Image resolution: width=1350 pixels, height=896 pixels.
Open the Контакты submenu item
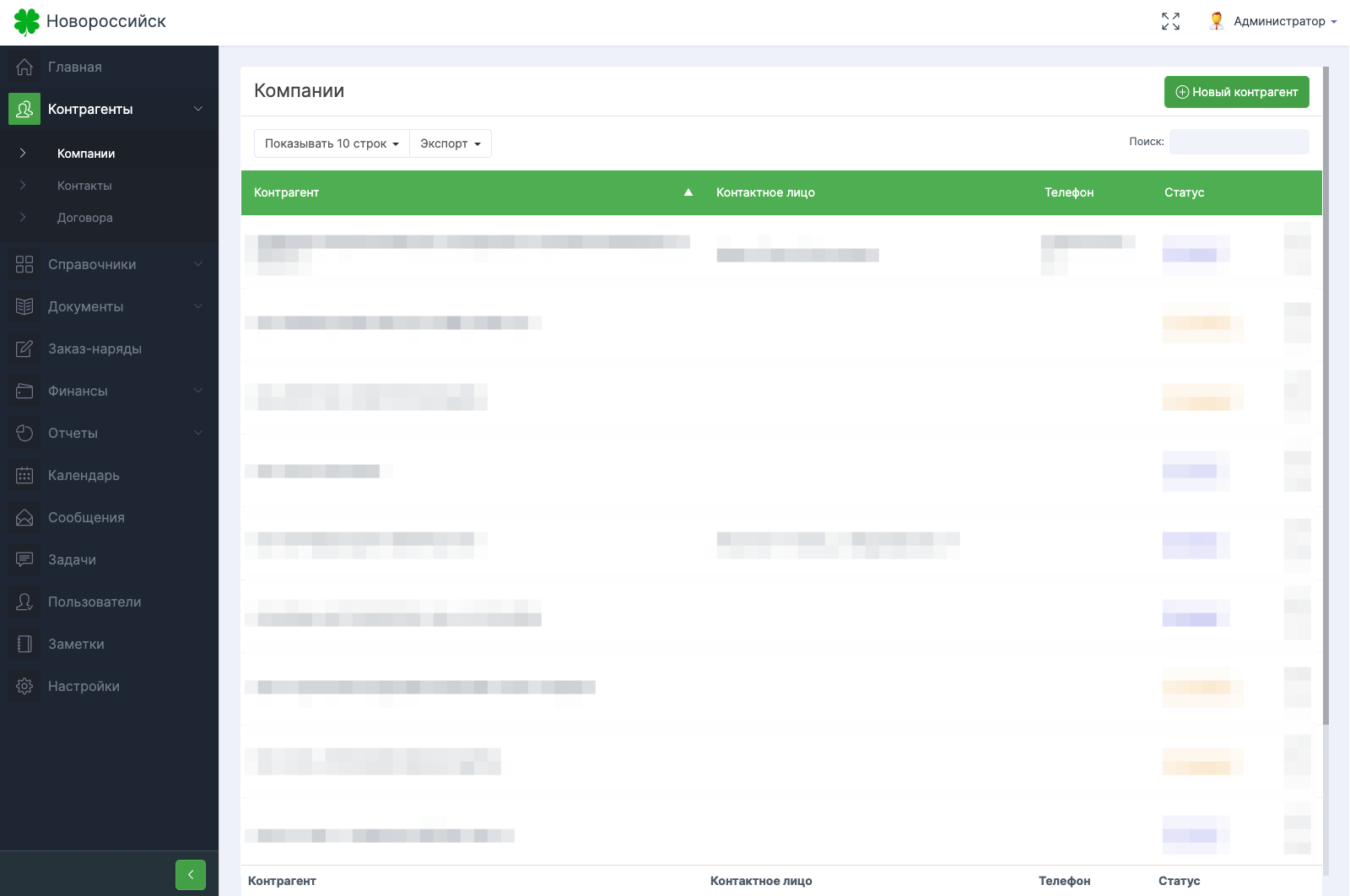coord(84,186)
